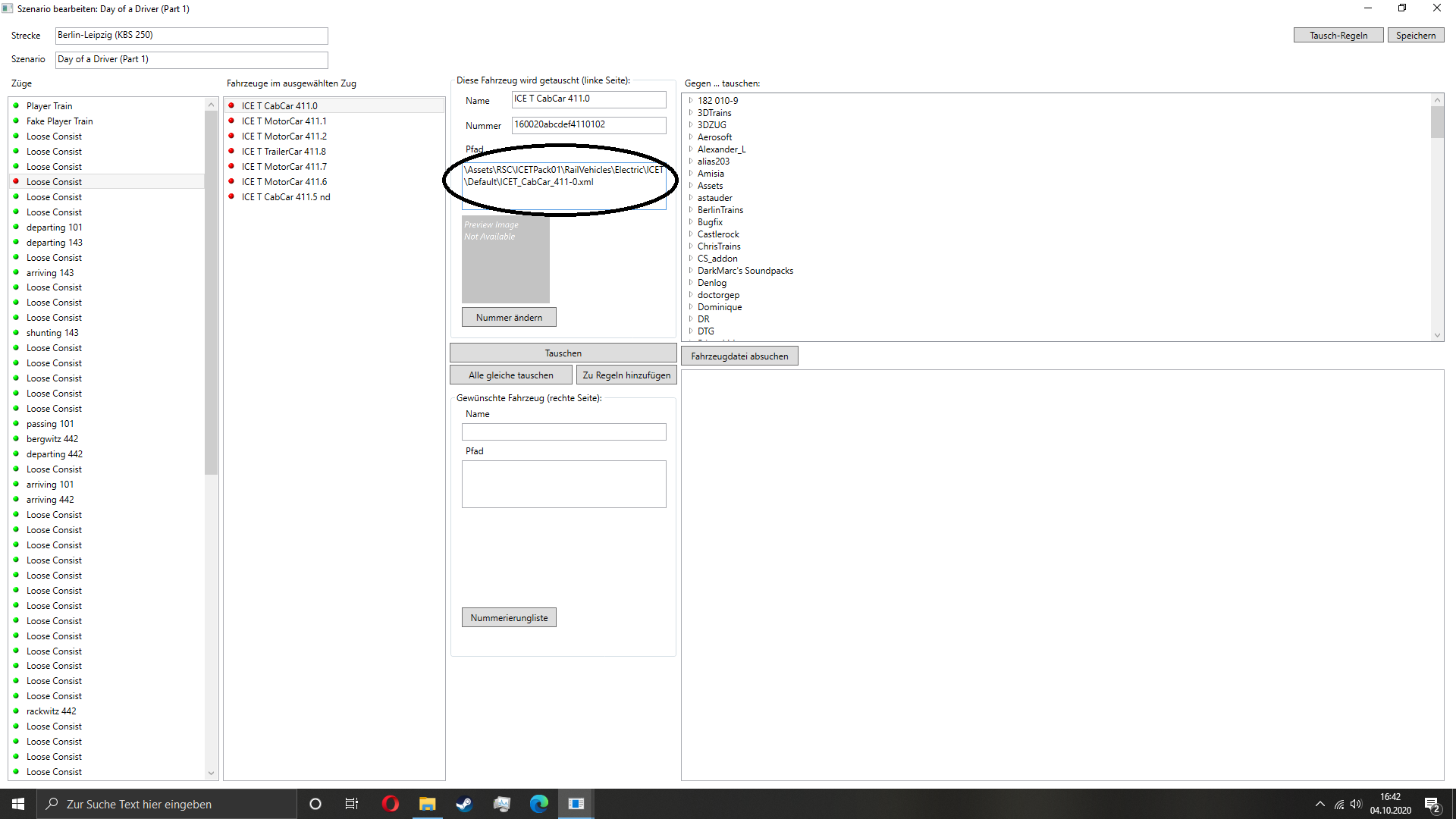Select the Player Train entry
The image size is (1456, 819).
point(49,106)
